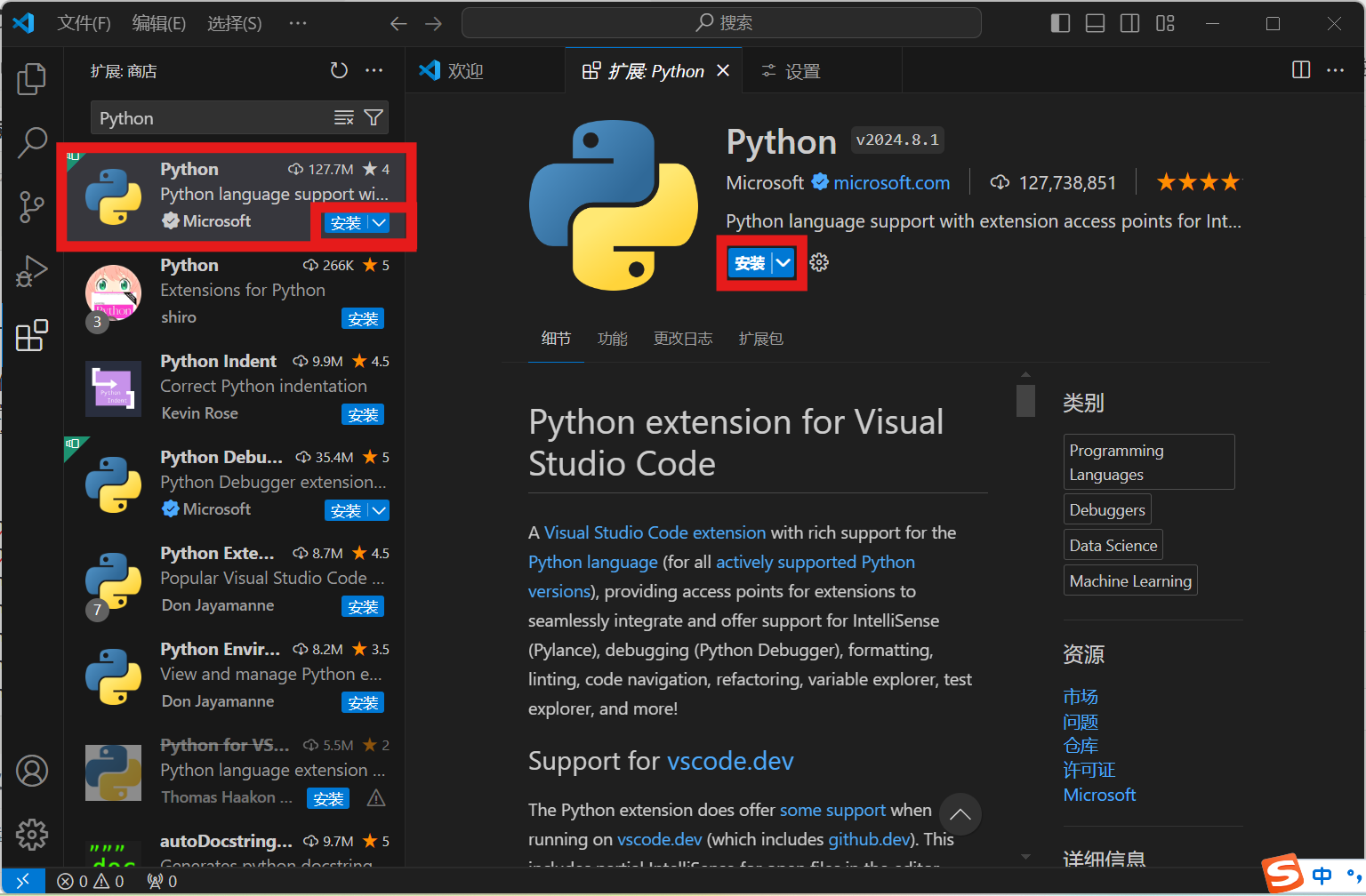This screenshot has width=1366, height=896.
Task: Click the title bar search box
Action: pos(721,23)
